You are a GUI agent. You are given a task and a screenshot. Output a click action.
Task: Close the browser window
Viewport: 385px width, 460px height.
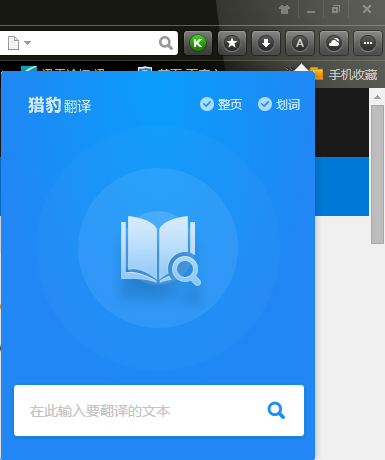(x=367, y=9)
